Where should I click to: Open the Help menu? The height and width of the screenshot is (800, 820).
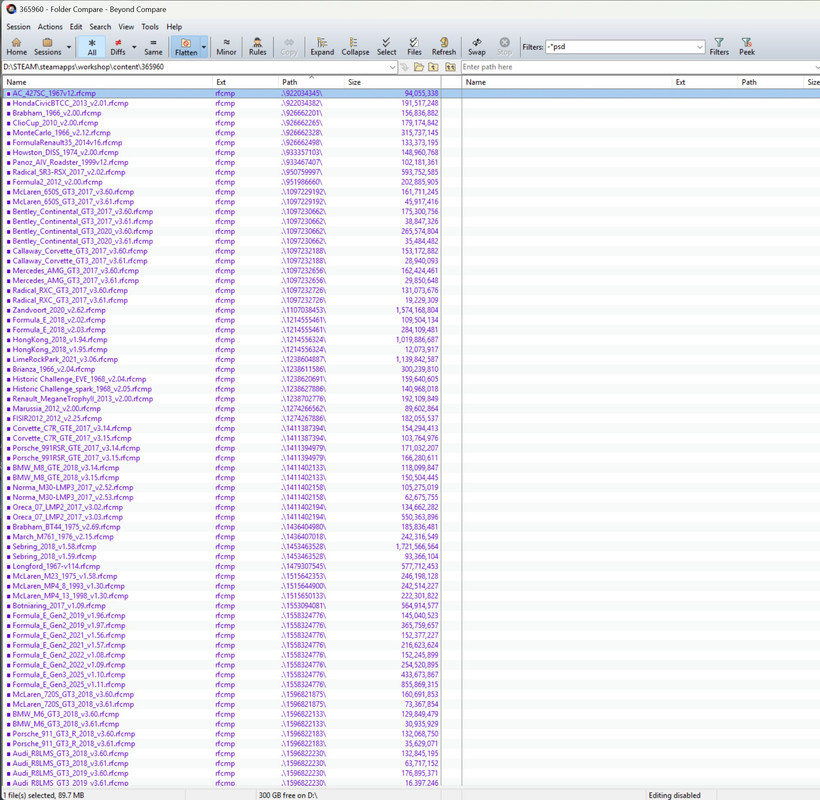[x=174, y=27]
